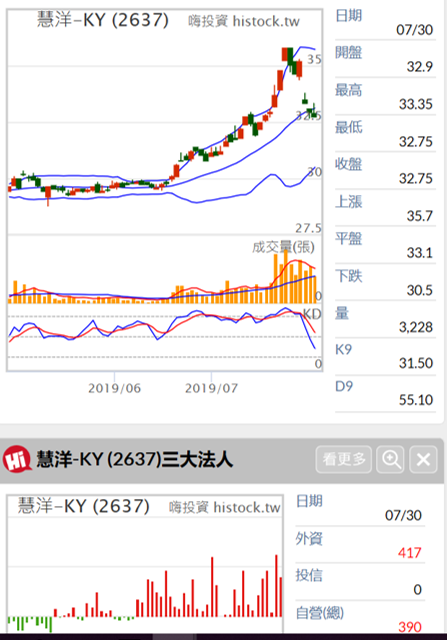Screen dimensions: 447x640
Task: Click the 自營(總) value 390
Action: (410, 627)
